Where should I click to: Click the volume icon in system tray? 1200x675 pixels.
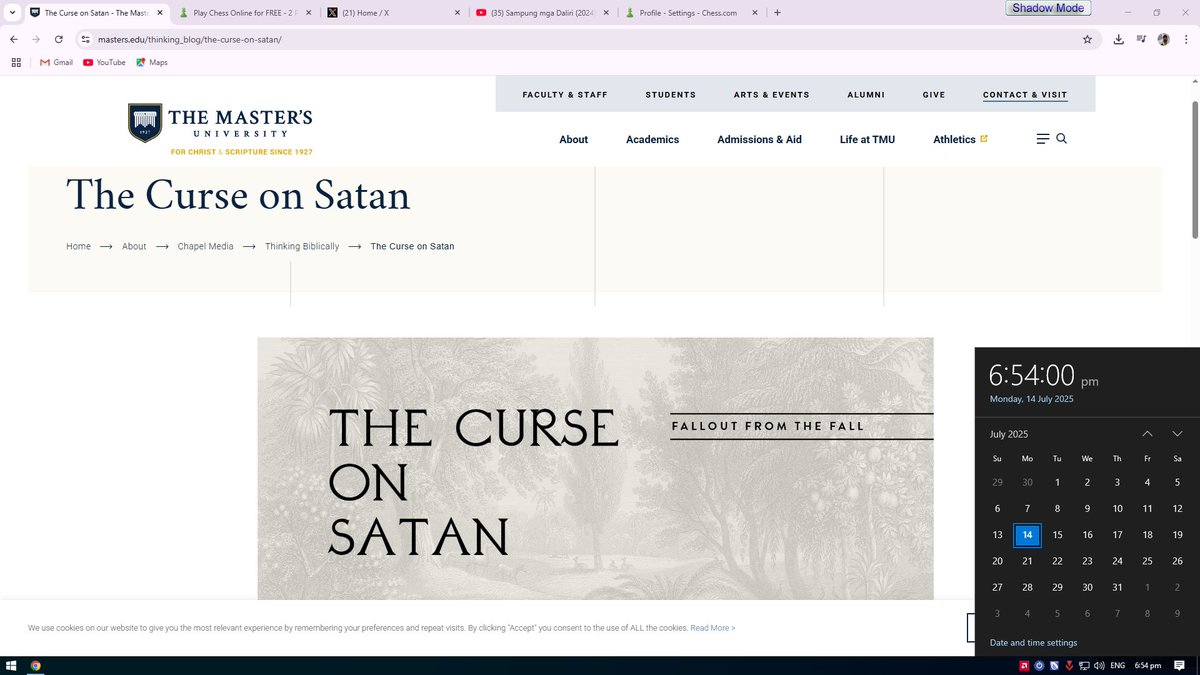pos(1099,666)
